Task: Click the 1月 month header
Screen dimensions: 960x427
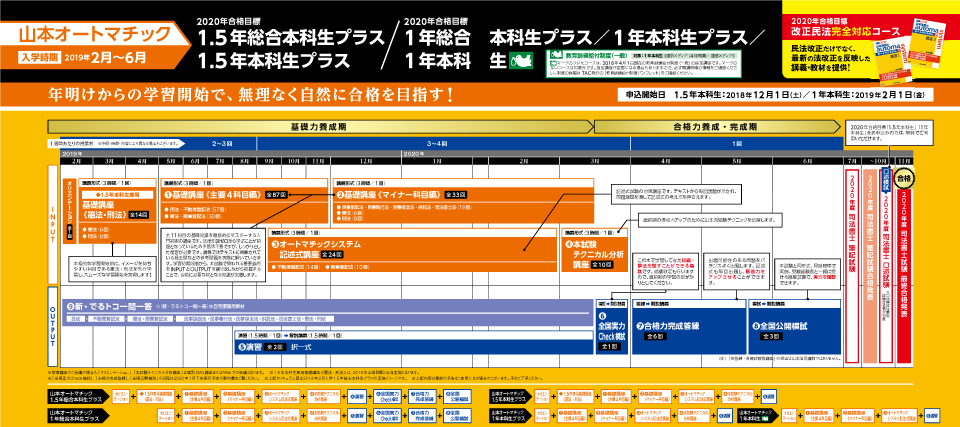Action: click(x=437, y=159)
